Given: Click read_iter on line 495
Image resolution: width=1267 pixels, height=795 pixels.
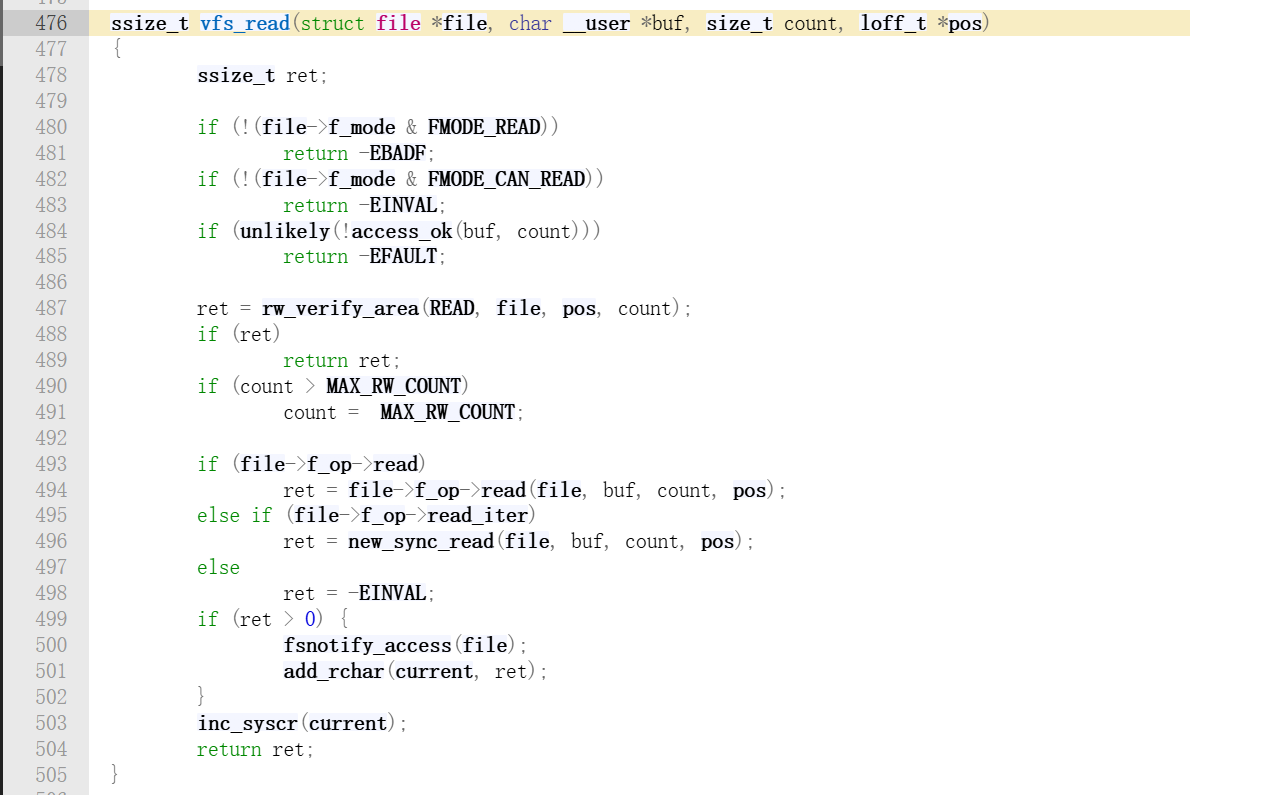Looking at the screenshot, I should [477, 516].
